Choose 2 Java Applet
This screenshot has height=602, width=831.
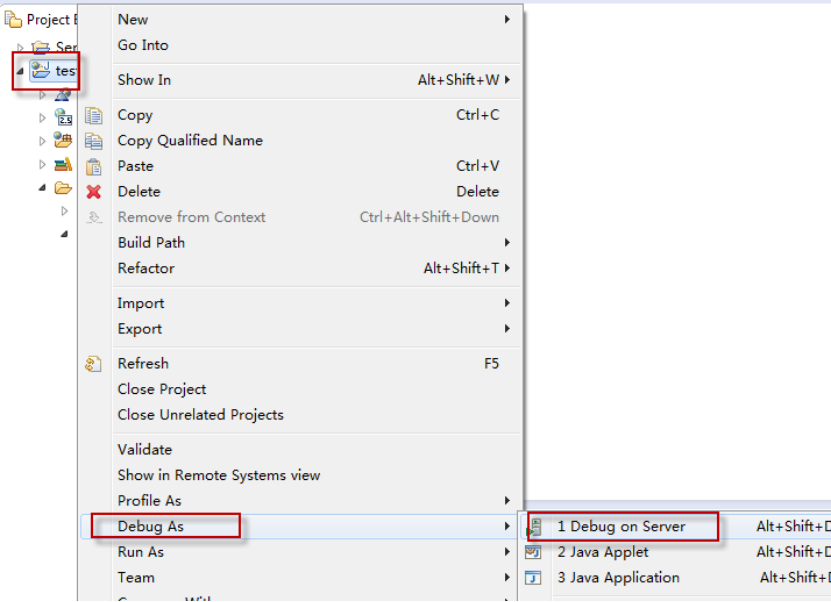point(676,552)
